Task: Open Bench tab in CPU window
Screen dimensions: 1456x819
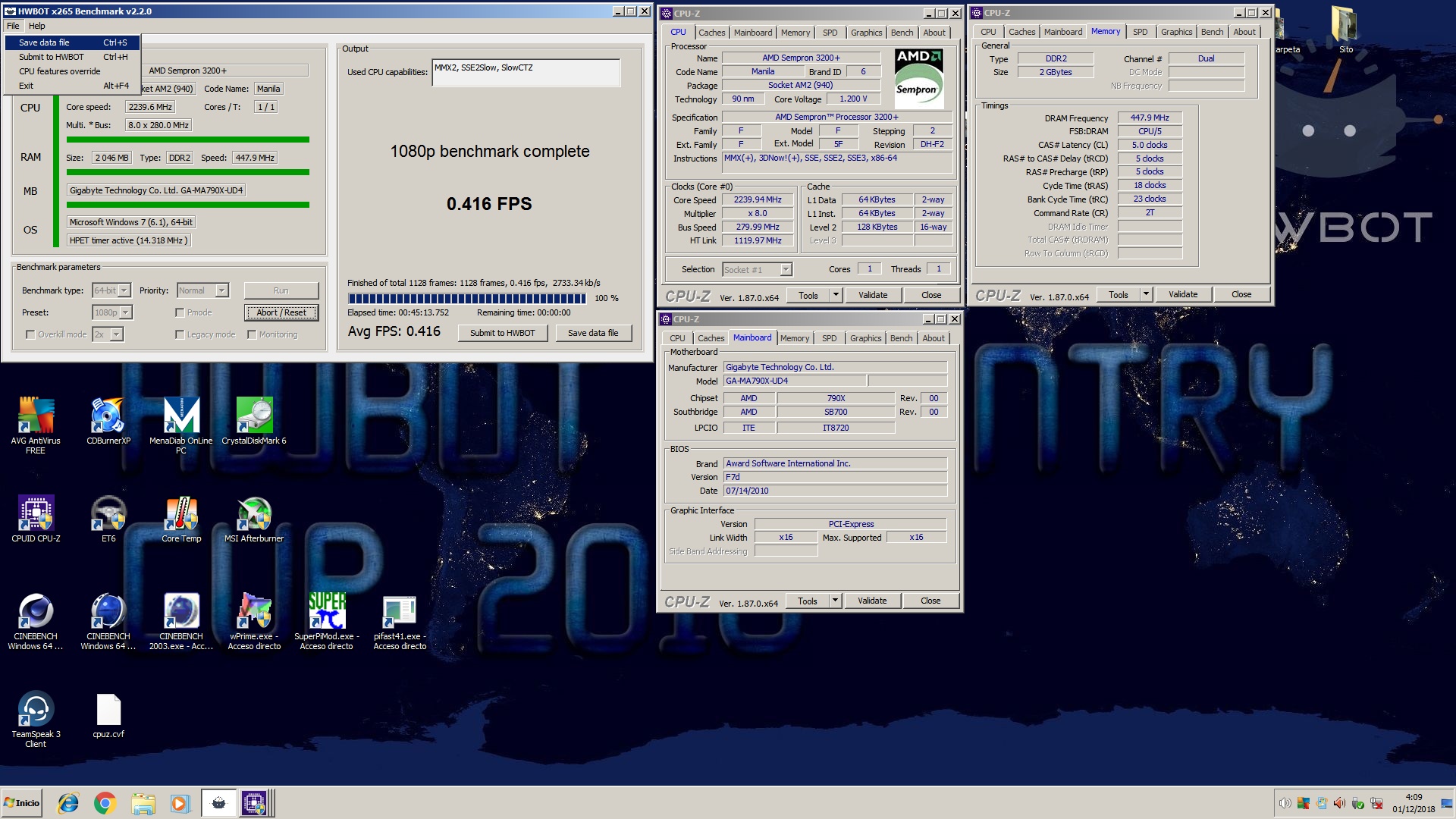Action: (902, 33)
